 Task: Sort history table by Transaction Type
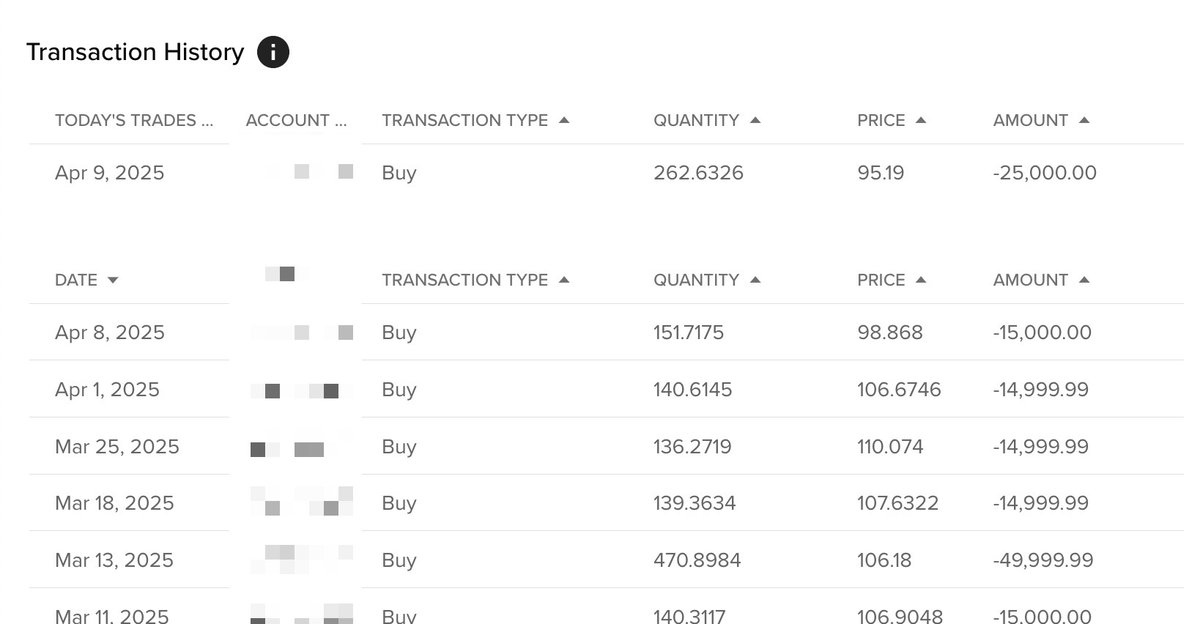coord(475,280)
